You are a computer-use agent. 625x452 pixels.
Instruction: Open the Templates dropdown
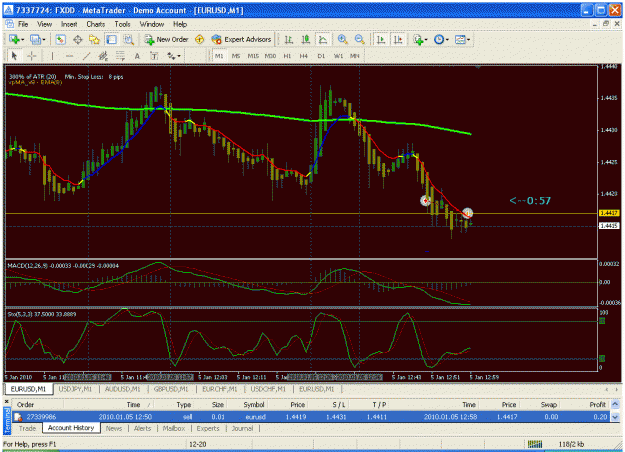[462, 39]
